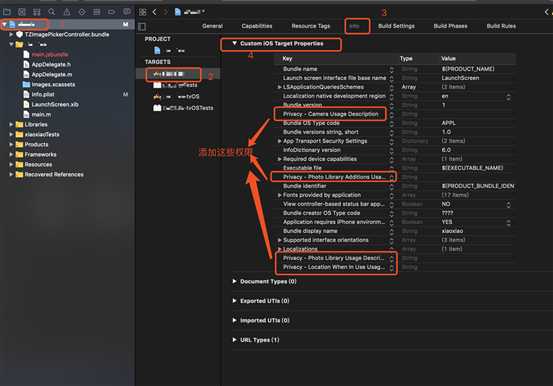The height and width of the screenshot is (386, 553).
Task: Open the Breakpoint navigator icon
Action: click(x=111, y=12)
